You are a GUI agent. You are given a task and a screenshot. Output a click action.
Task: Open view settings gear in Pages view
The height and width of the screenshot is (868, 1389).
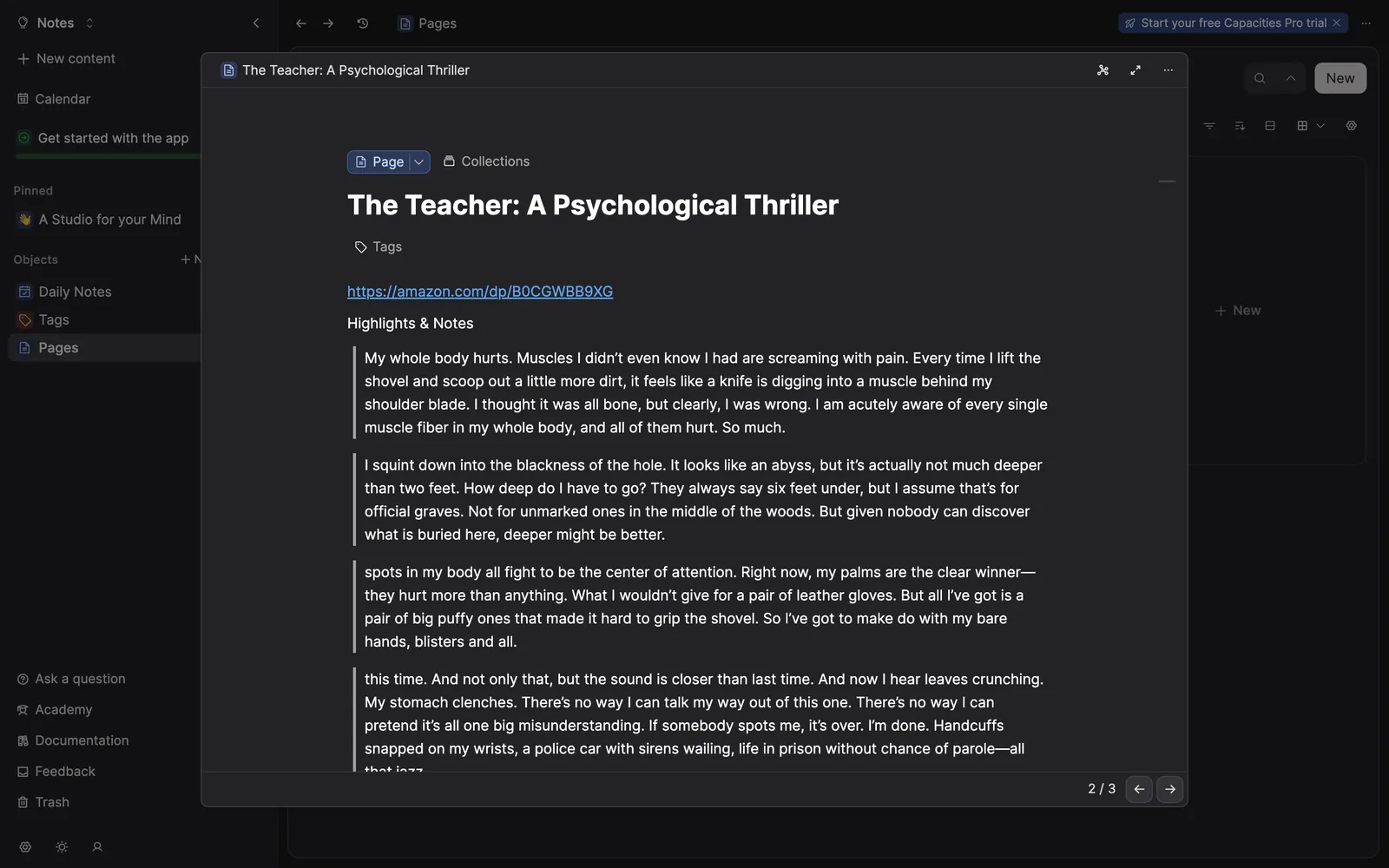pyautogui.click(x=1352, y=126)
